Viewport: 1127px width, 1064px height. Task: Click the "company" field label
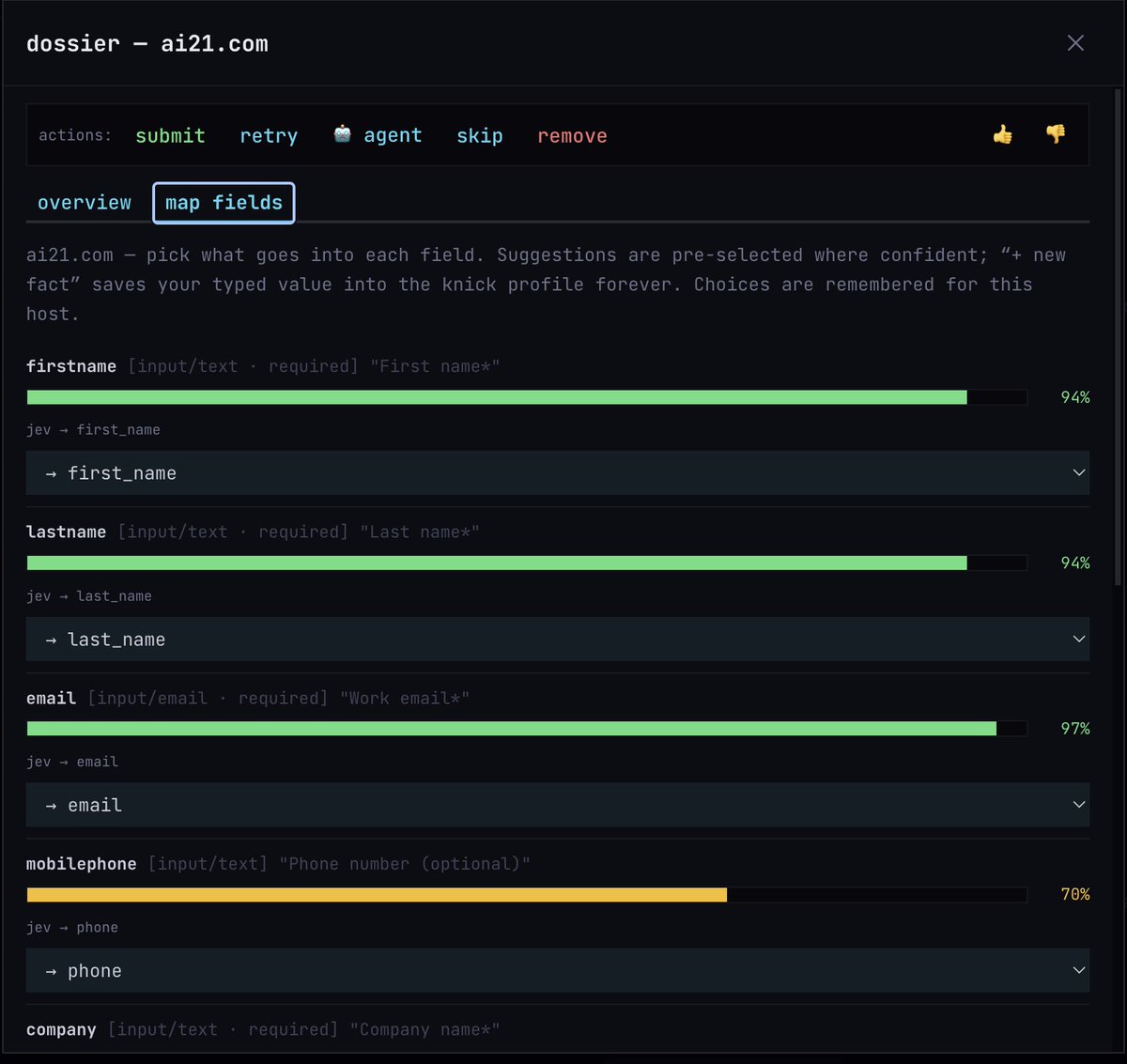point(61,1030)
